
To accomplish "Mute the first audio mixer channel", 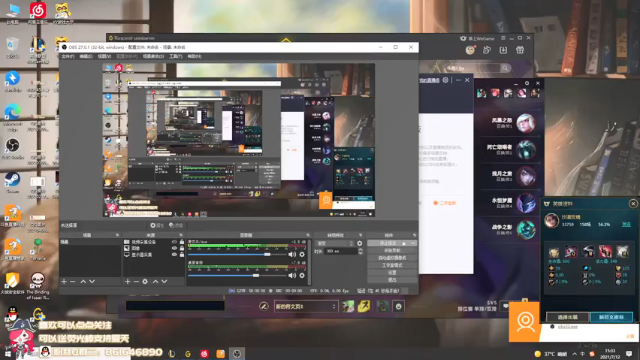I will point(292,254).
